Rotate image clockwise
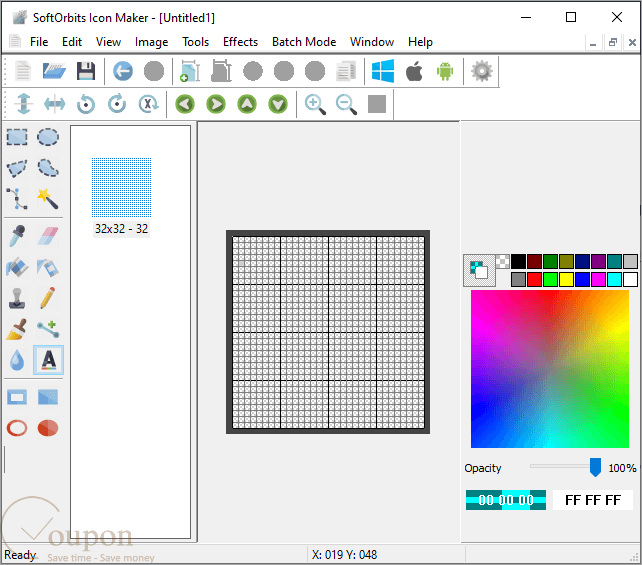 [117, 104]
